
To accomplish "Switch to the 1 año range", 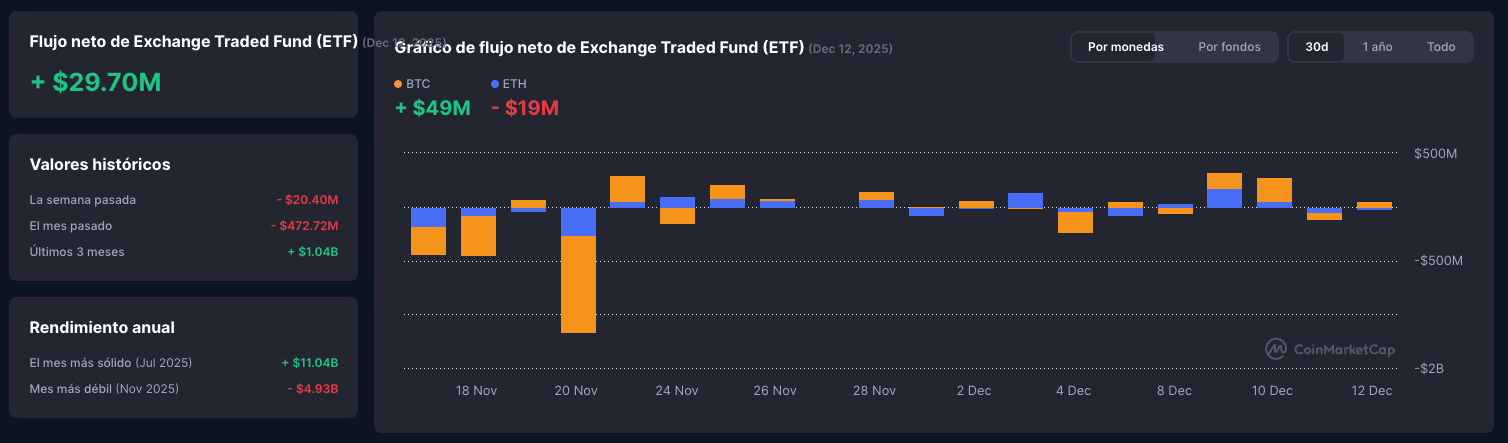I will [x=1377, y=47].
